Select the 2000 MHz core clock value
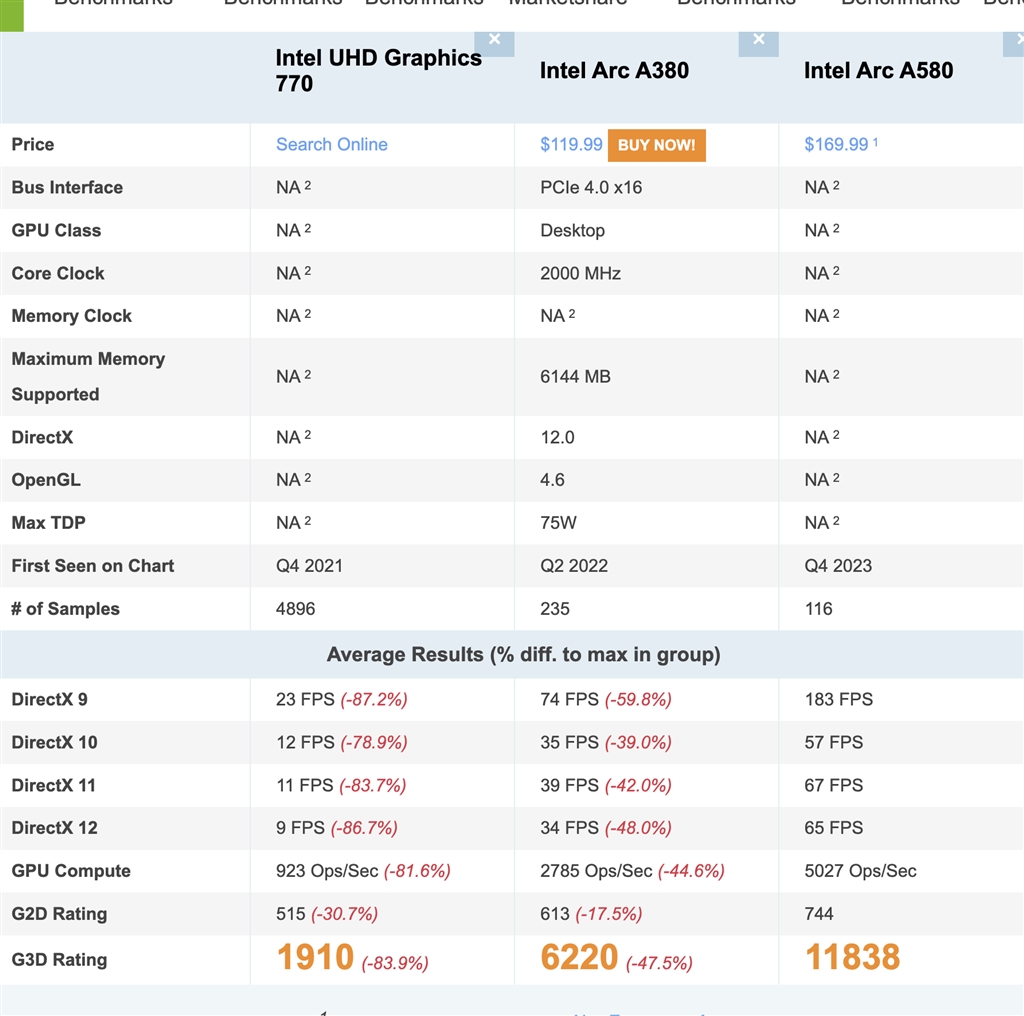 point(580,273)
